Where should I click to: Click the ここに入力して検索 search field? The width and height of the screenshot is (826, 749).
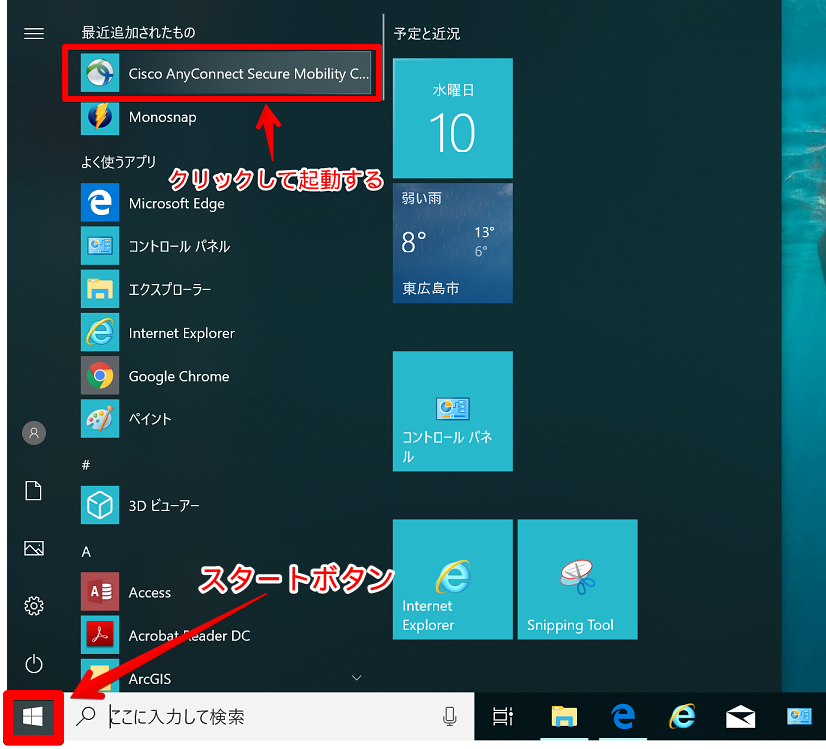(270, 717)
